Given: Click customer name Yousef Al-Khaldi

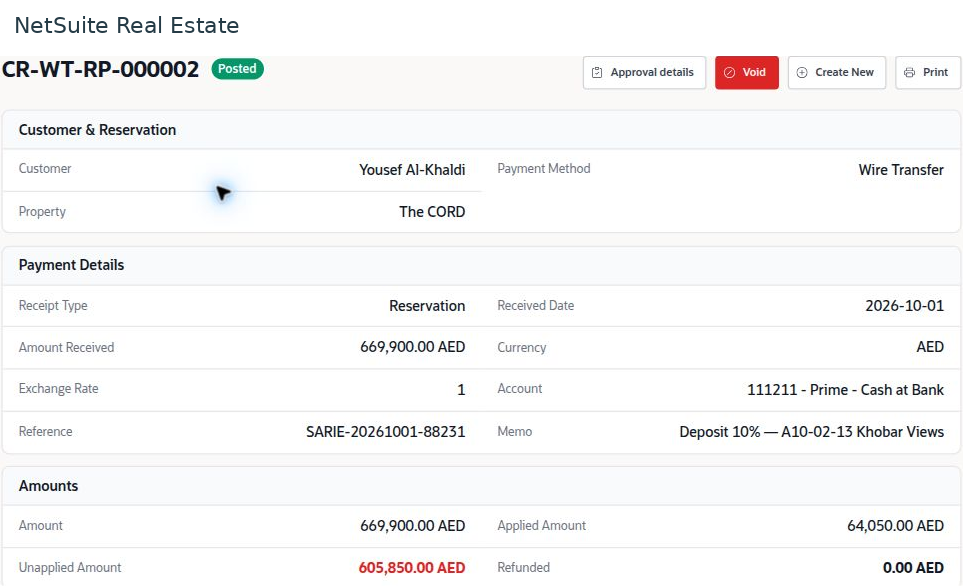Looking at the screenshot, I should [412, 170].
